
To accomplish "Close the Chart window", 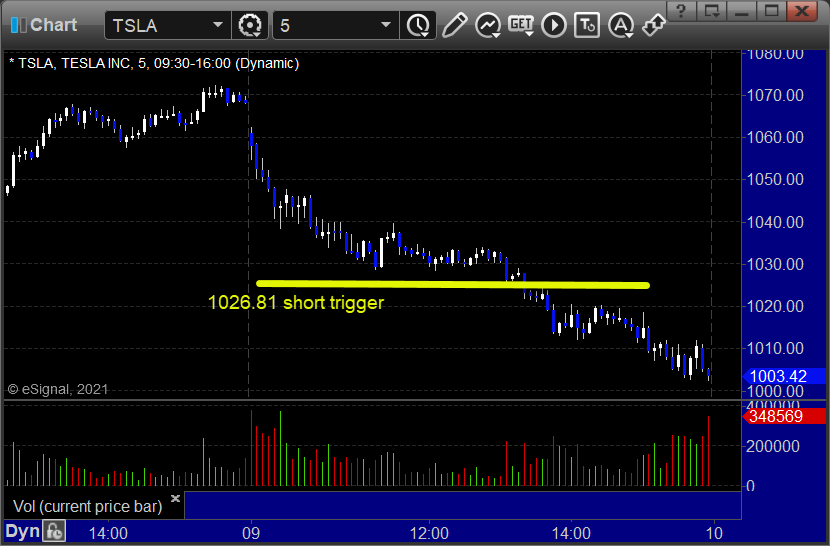I will pos(802,11).
